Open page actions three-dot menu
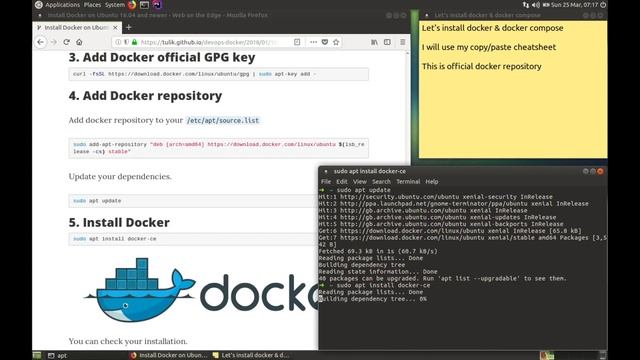Viewport: 640px width, 360px height. click(313, 42)
